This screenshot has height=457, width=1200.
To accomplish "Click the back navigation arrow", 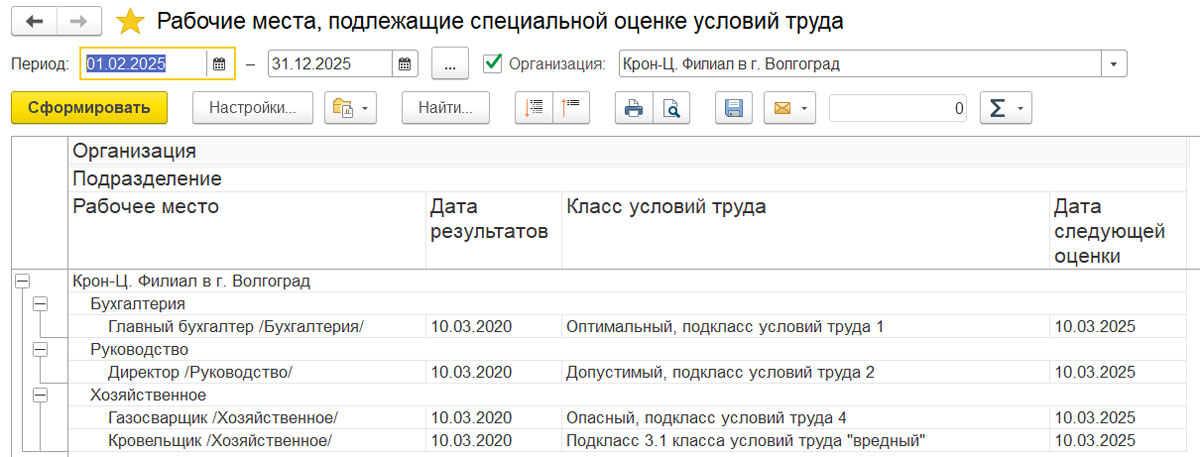I will point(34,21).
